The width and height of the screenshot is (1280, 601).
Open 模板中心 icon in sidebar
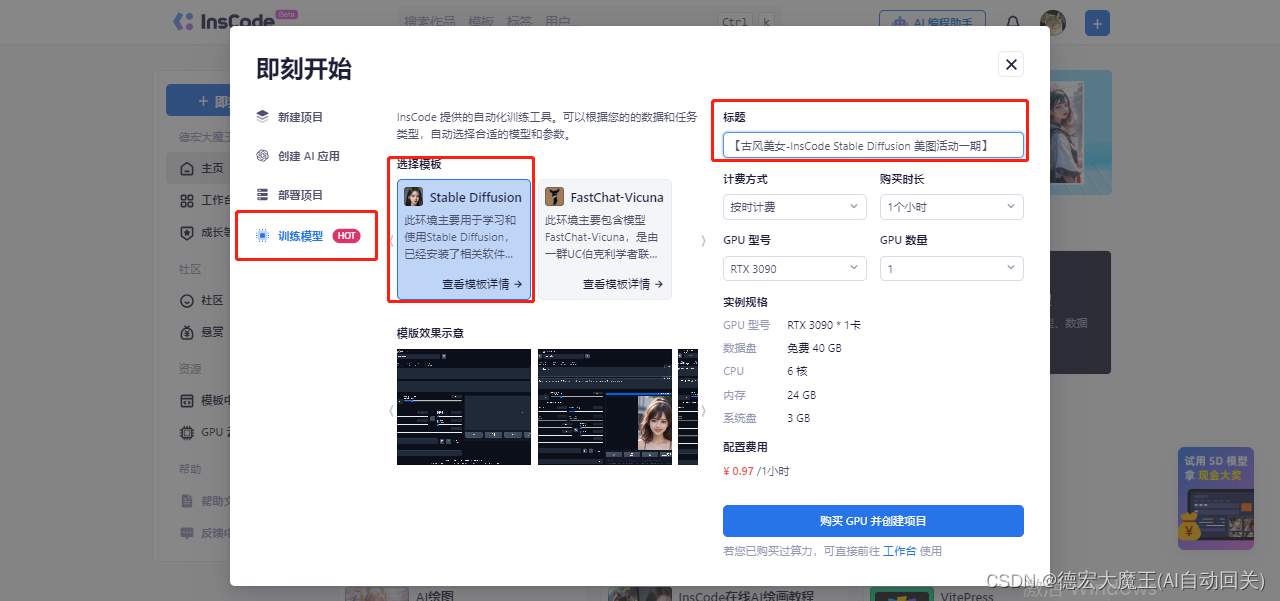point(187,400)
